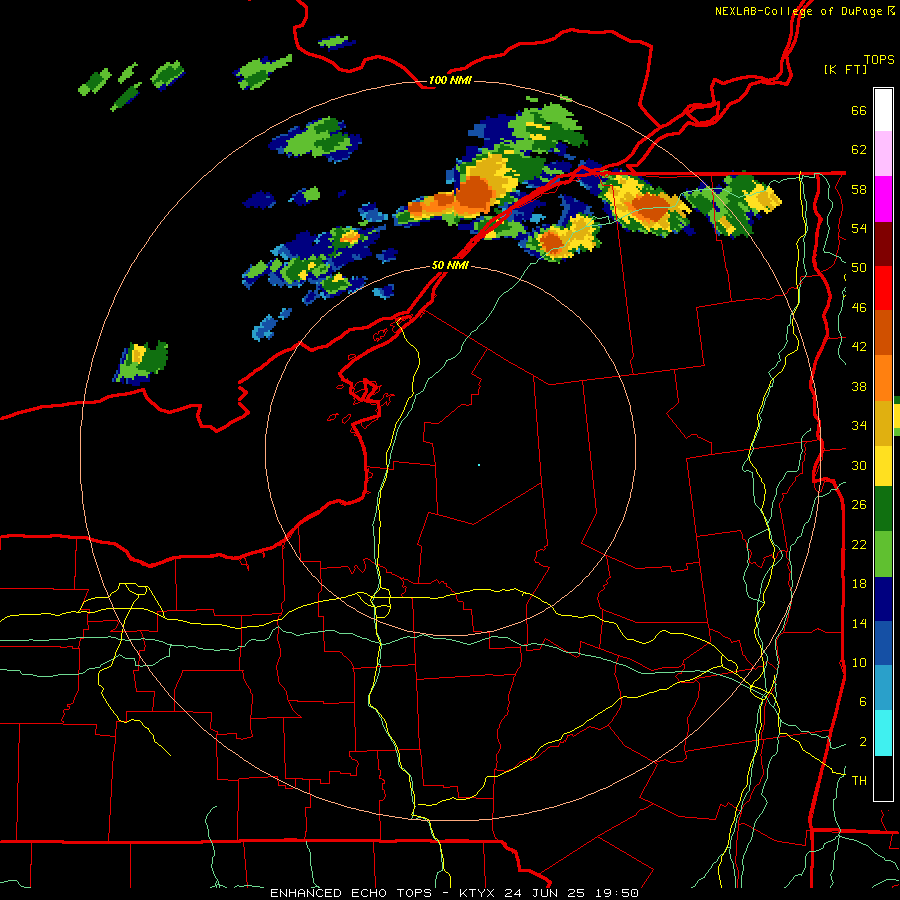Click the white top color swatch in legend

[x=883, y=110]
